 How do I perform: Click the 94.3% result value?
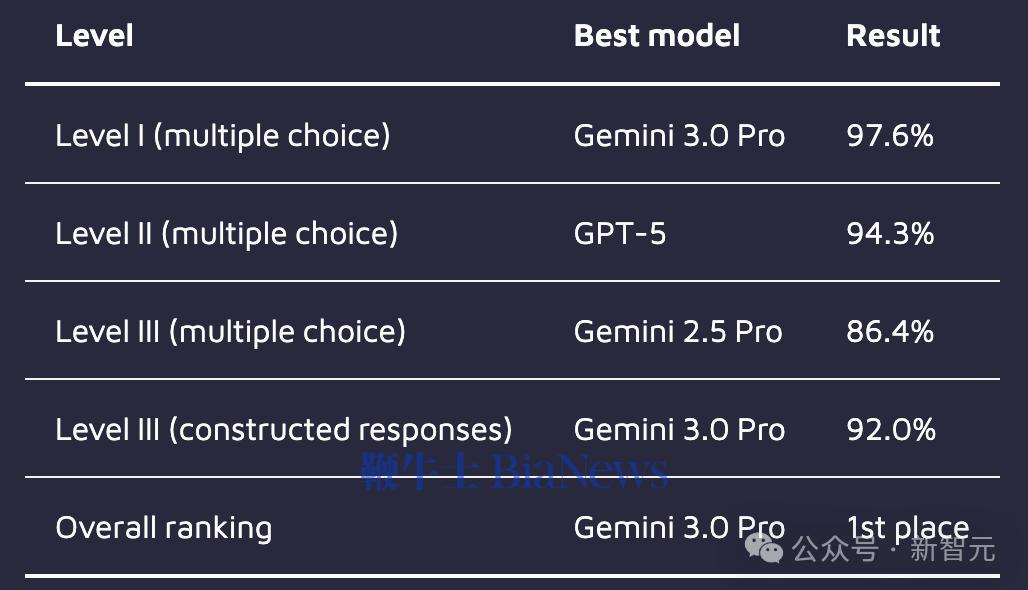tap(889, 233)
